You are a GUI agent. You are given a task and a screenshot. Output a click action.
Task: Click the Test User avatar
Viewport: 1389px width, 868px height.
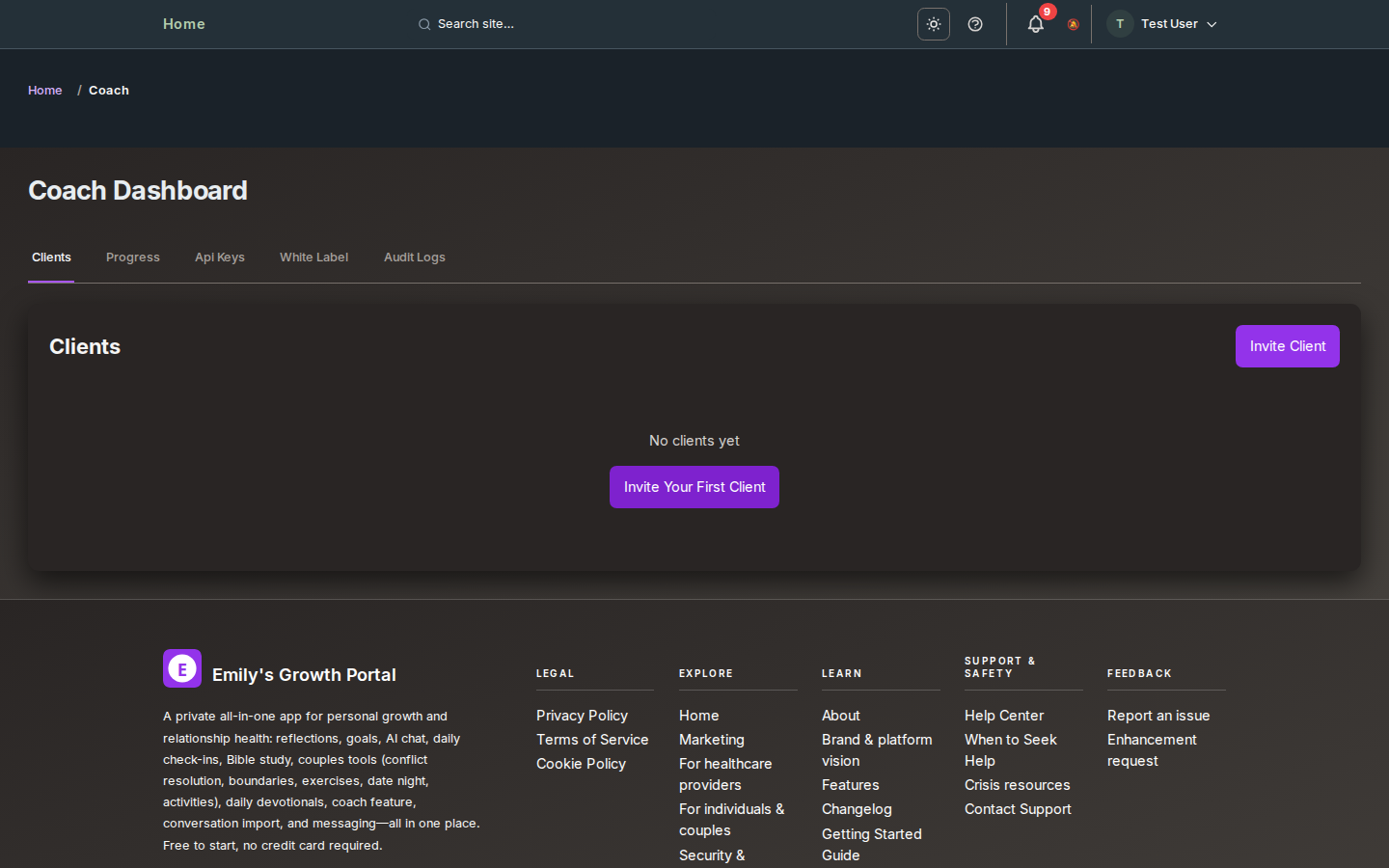1120,24
